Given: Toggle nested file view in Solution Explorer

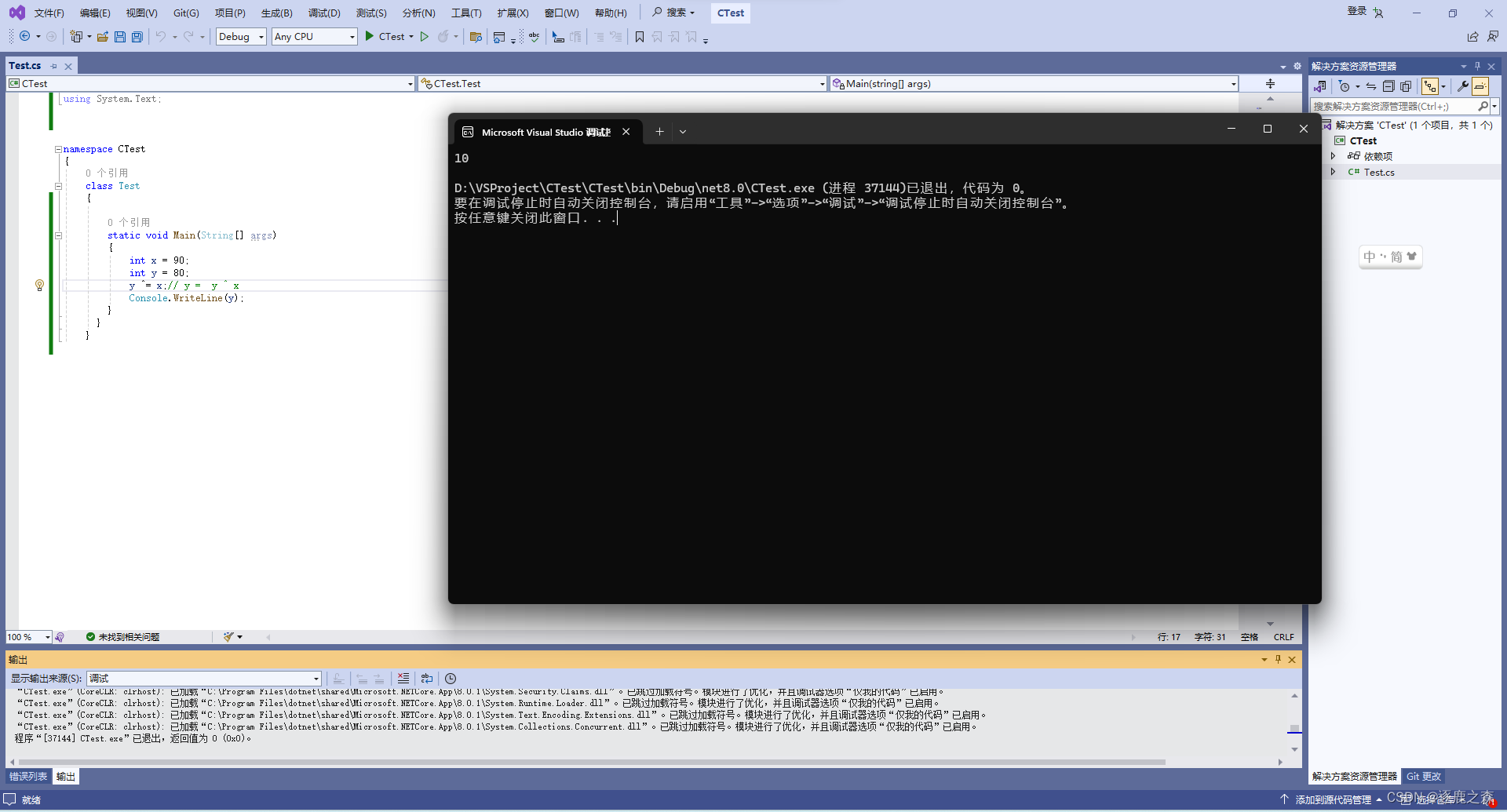Looking at the screenshot, I should (1430, 86).
